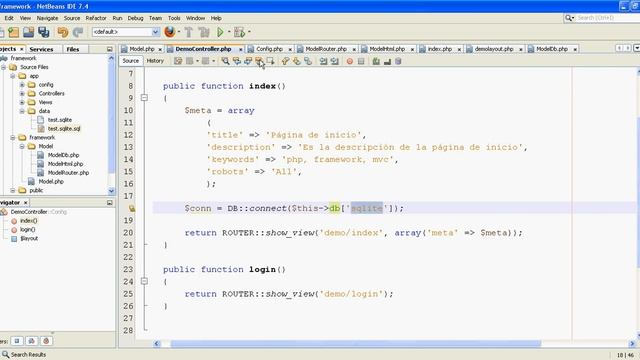
Task: Click the Find Next Occurrence icon
Action: point(248,61)
